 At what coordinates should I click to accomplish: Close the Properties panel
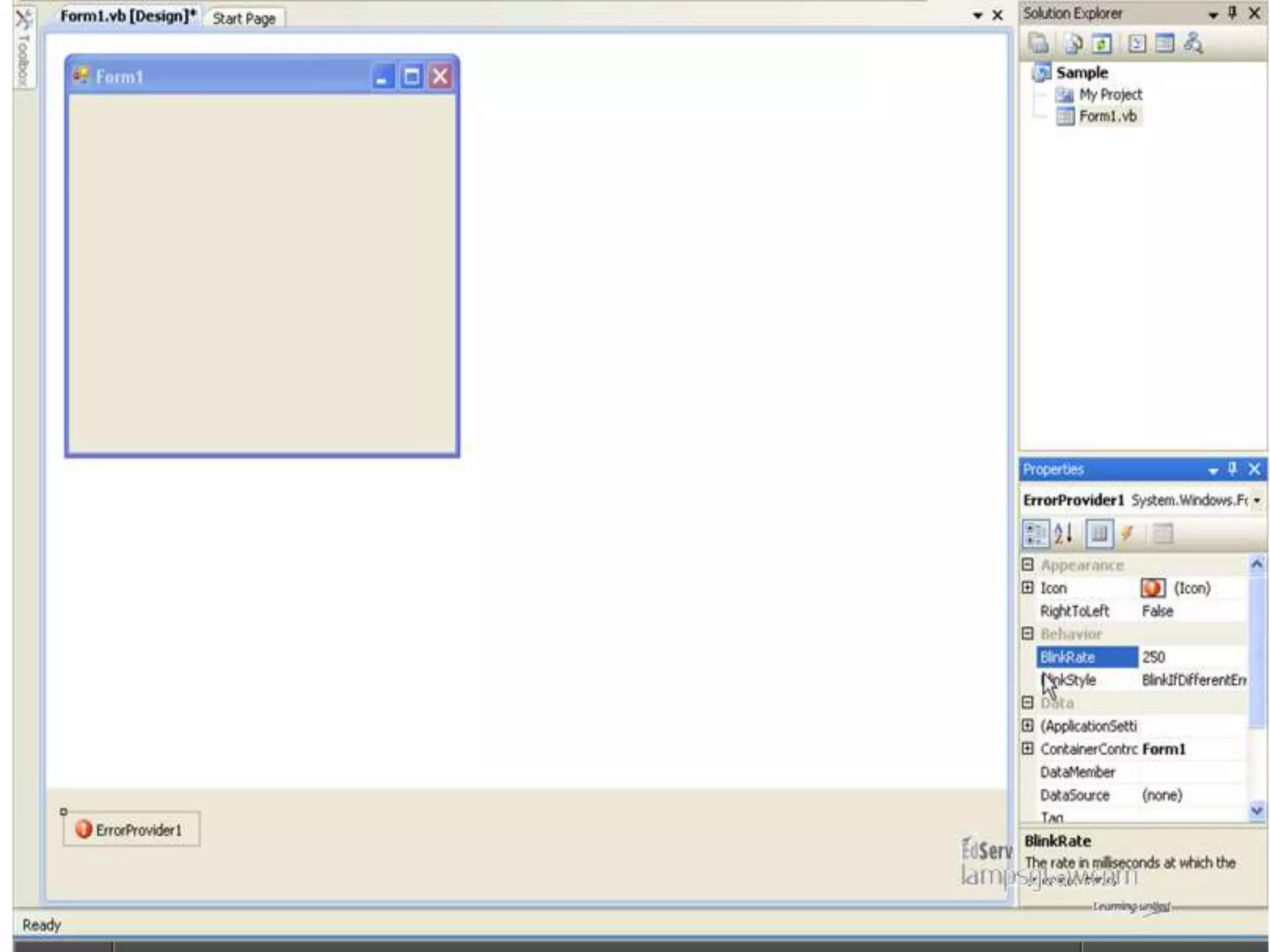coord(1254,469)
